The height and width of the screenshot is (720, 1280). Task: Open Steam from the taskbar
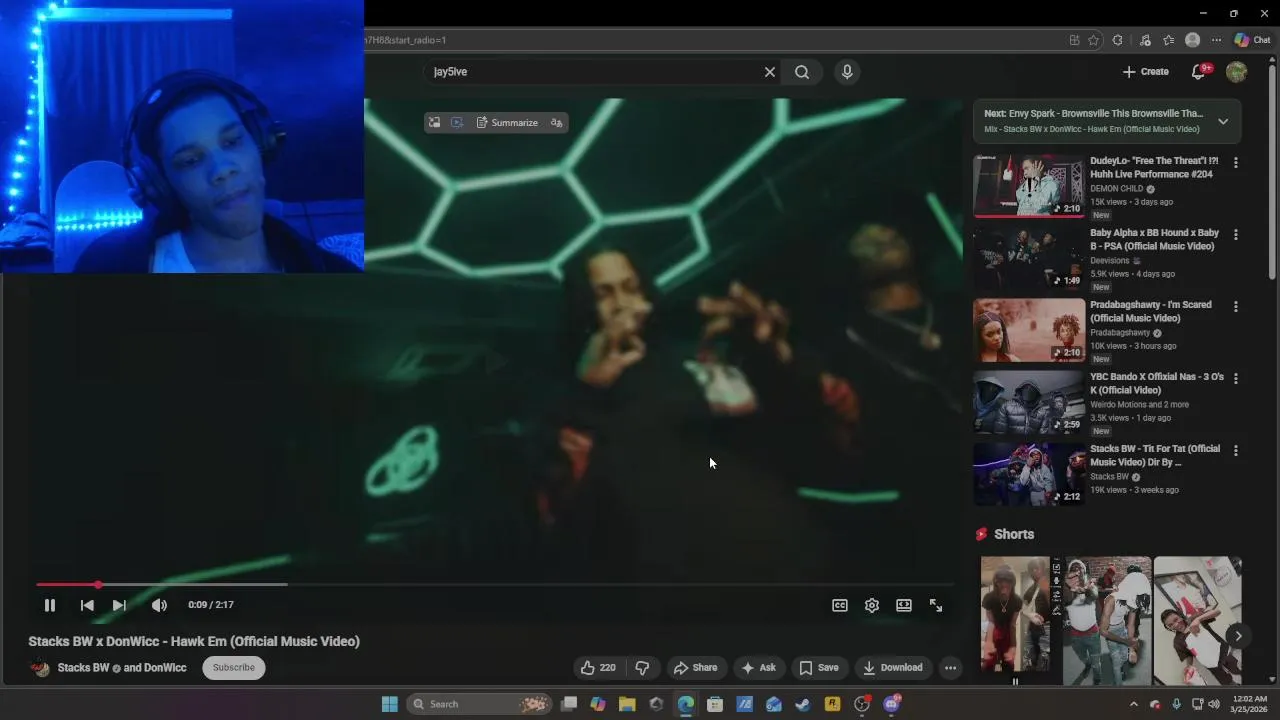click(x=803, y=704)
